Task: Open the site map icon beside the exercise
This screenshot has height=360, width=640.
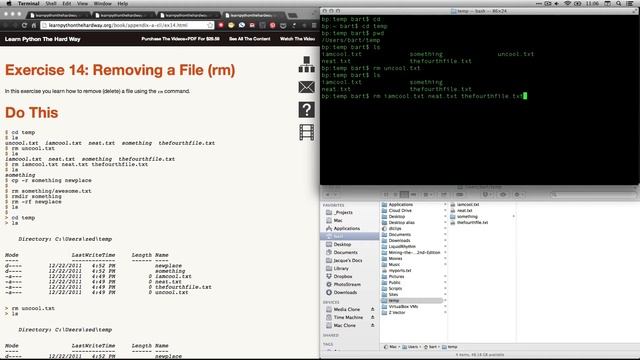Action: (307, 64)
